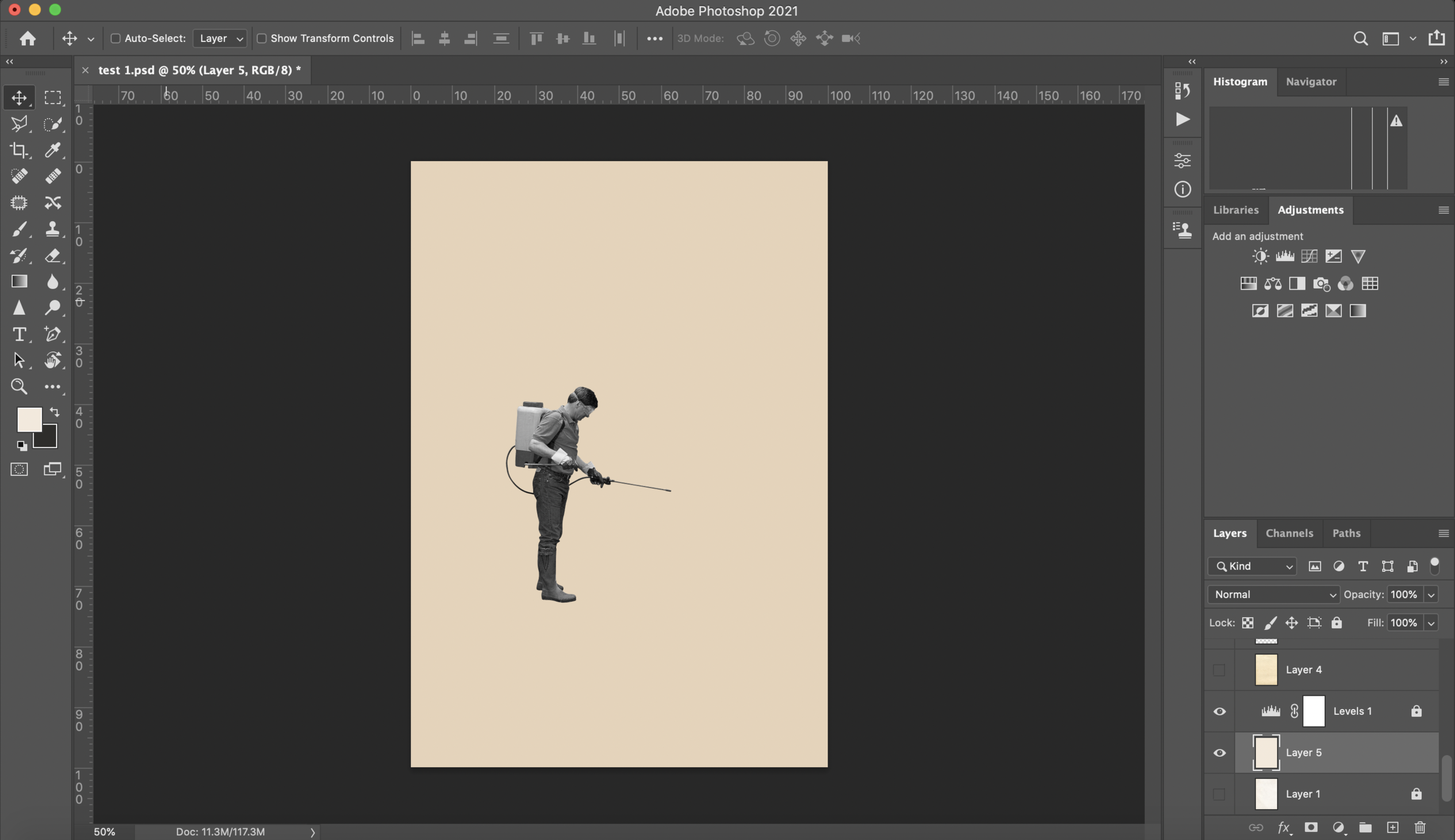1455x840 pixels.
Task: Open the Normal blend mode dropdown
Action: 1273,595
